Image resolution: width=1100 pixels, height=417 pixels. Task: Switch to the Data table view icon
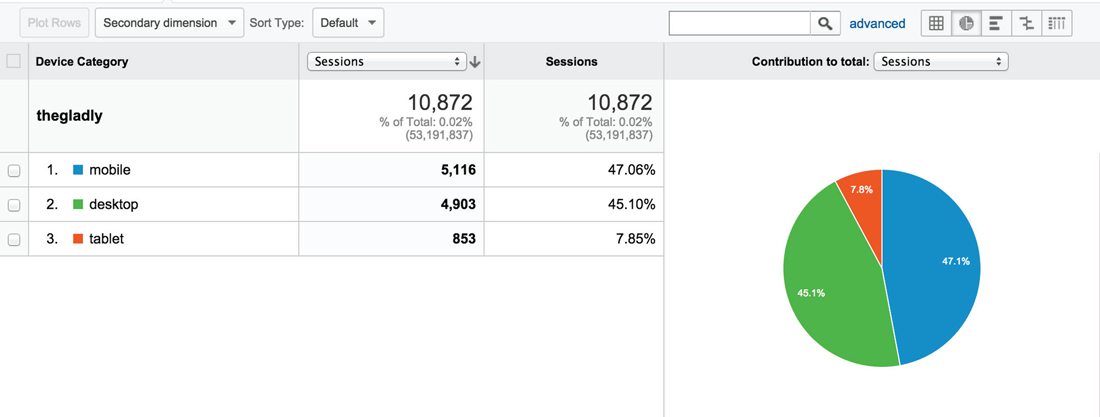(936, 23)
